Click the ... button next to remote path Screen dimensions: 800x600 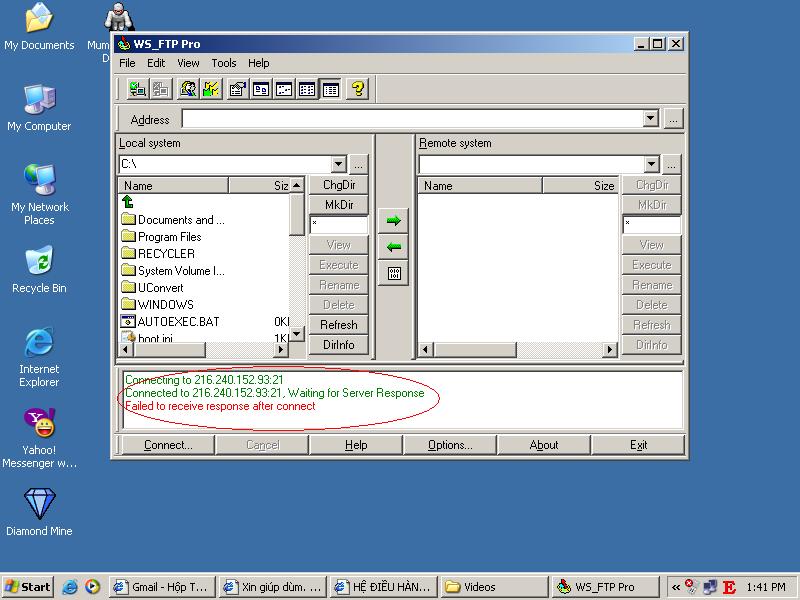pos(671,164)
